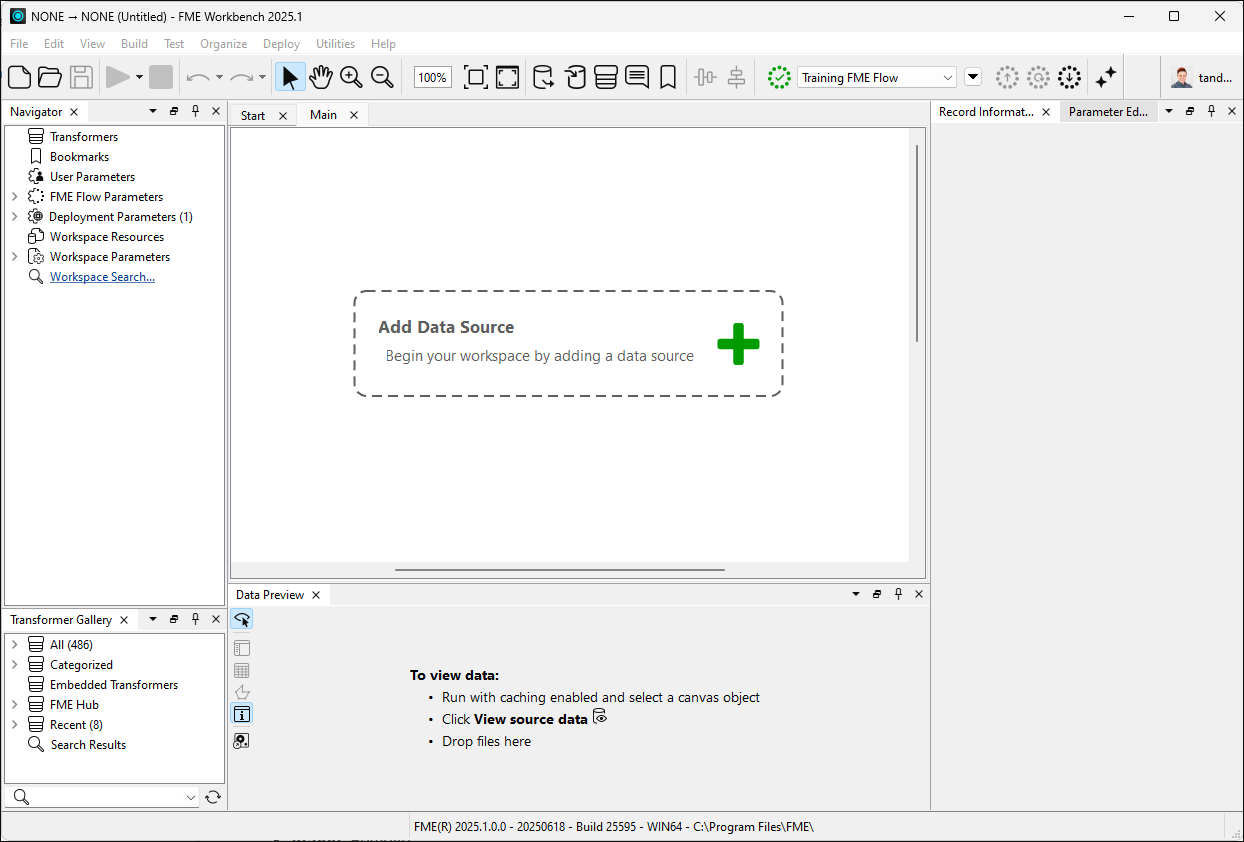1244x842 pixels.
Task: Click the Add Annotation speech bubble icon
Action: pyautogui.click(x=636, y=77)
